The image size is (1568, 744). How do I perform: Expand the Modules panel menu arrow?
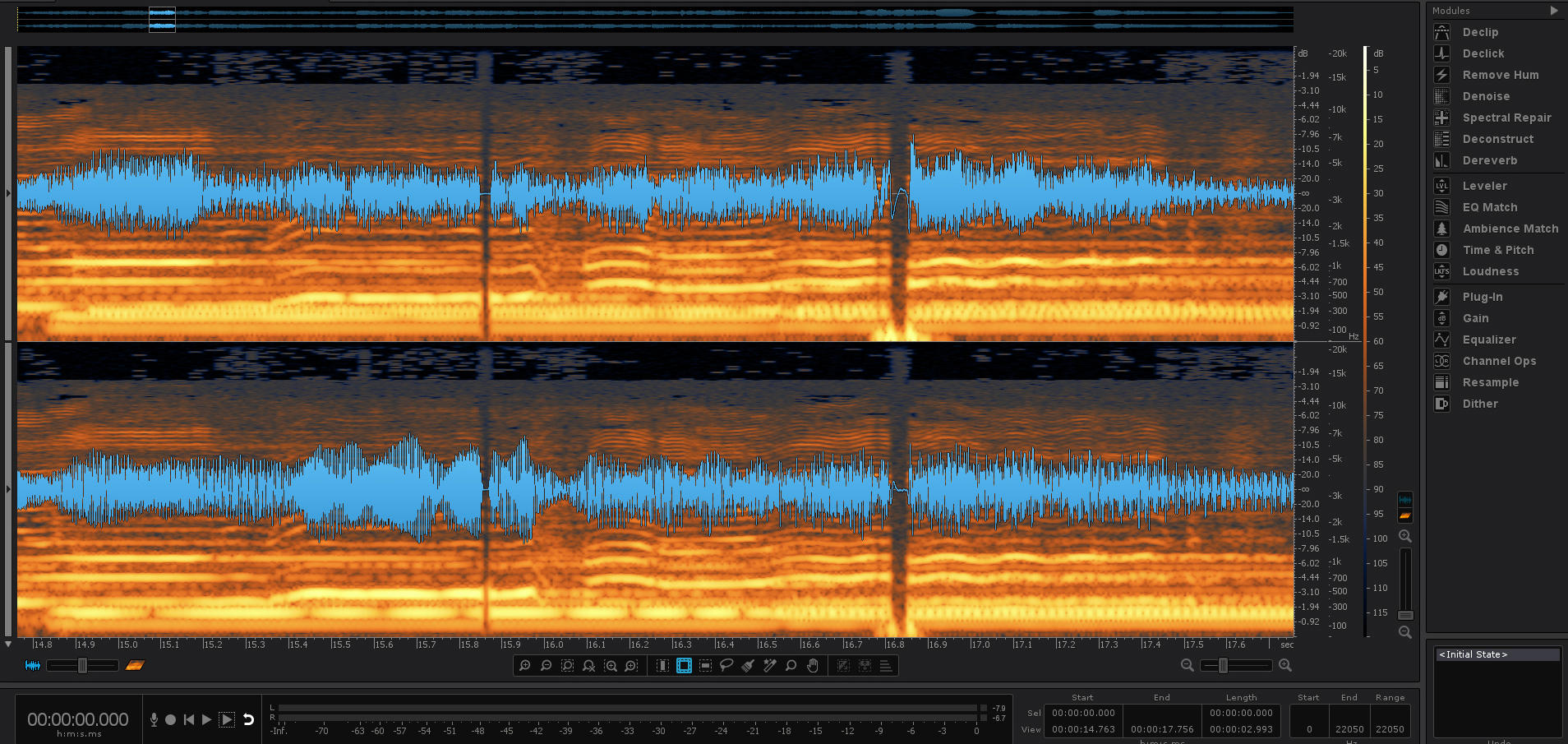click(1554, 11)
